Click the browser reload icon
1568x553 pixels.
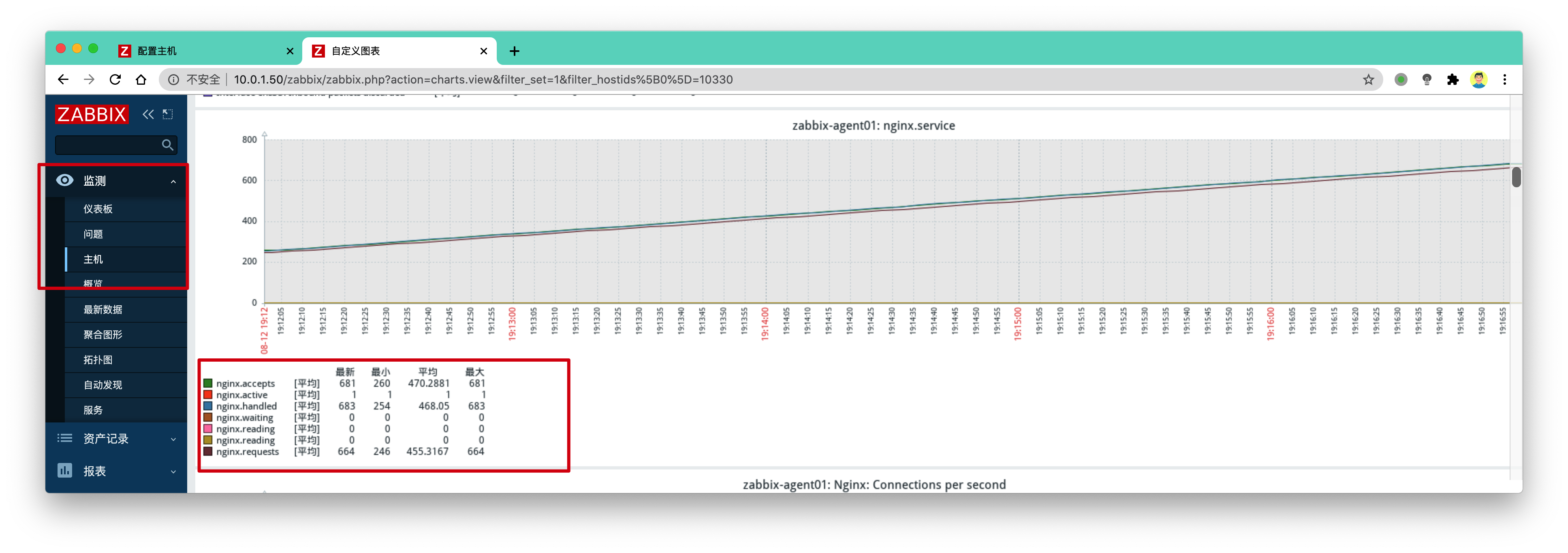click(115, 79)
